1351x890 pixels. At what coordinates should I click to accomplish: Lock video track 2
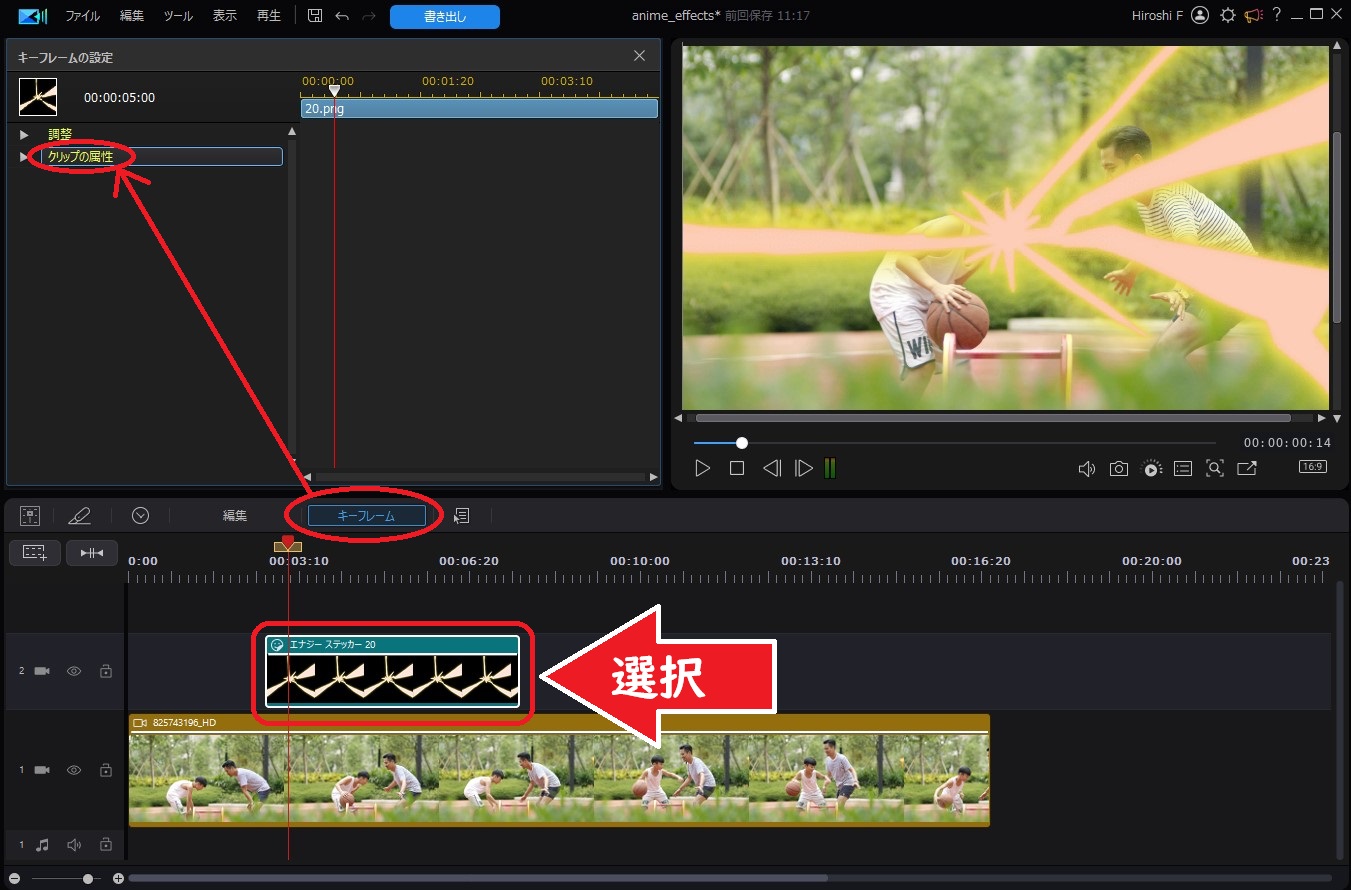click(x=106, y=671)
